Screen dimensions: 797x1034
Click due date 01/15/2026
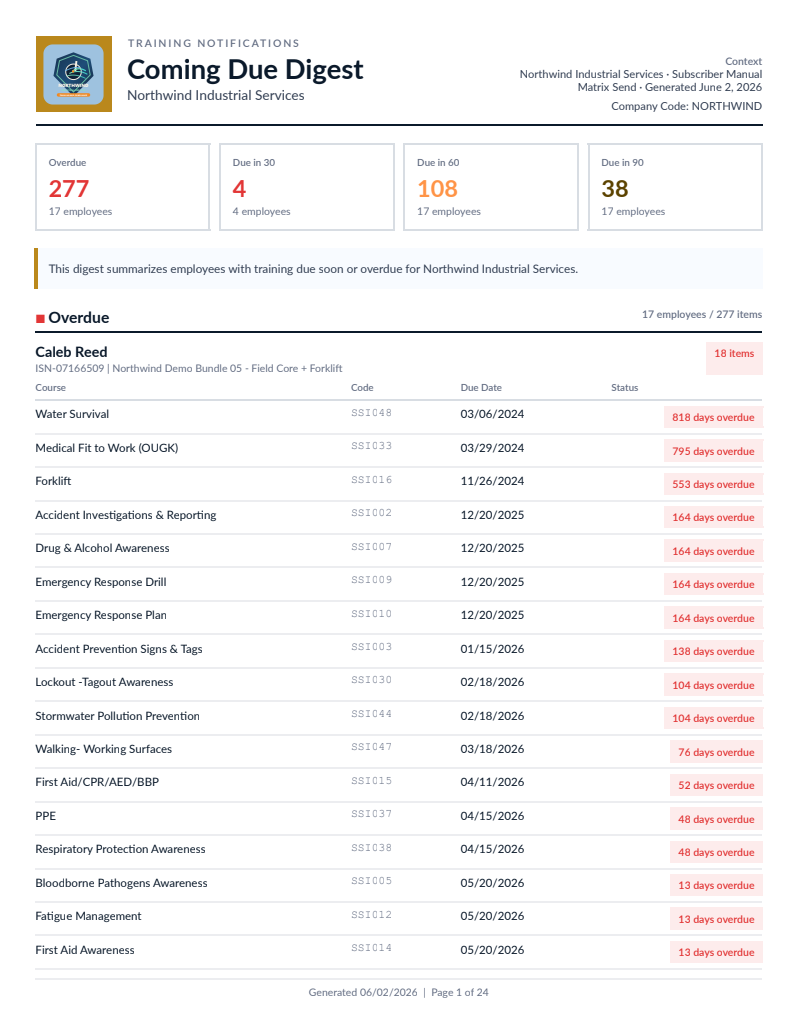tap(492, 649)
